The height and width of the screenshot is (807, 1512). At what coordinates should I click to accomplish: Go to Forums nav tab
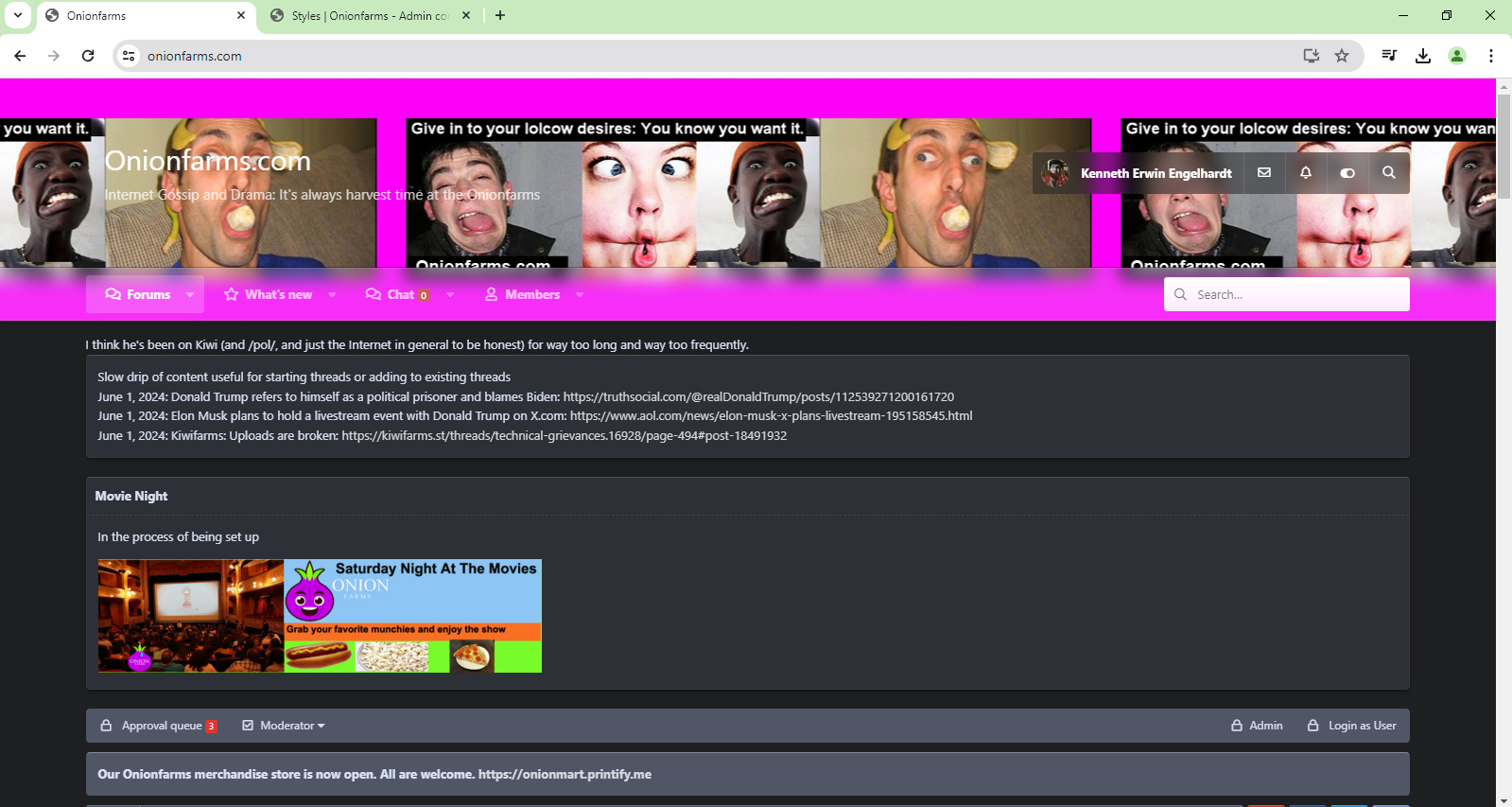139,294
